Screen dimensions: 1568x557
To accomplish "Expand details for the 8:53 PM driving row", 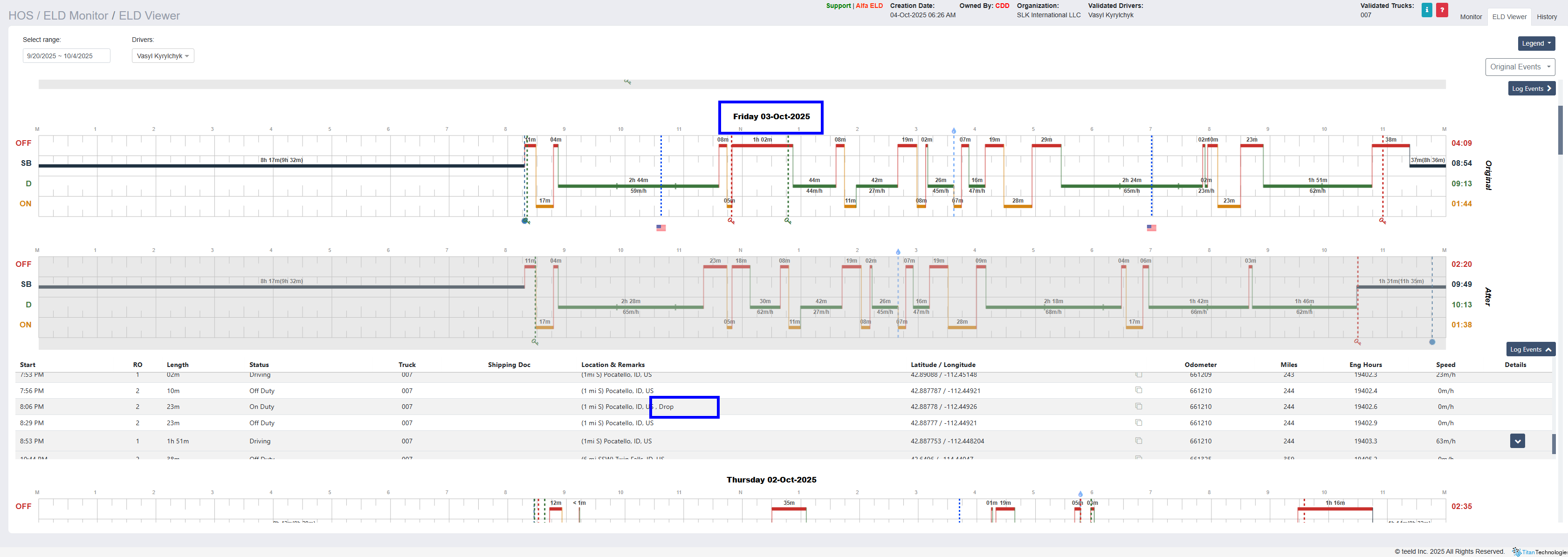I will [x=1517, y=442].
